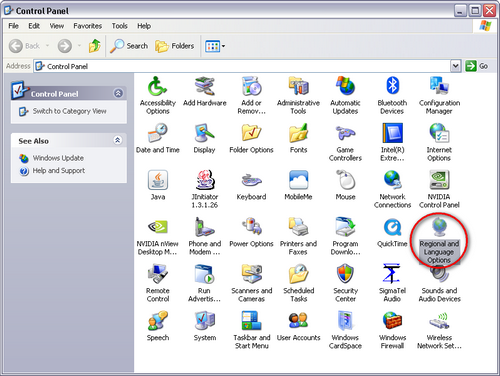Open Date and Time icon
Image resolution: width=500 pixels, height=376 pixels.
pos(157,133)
